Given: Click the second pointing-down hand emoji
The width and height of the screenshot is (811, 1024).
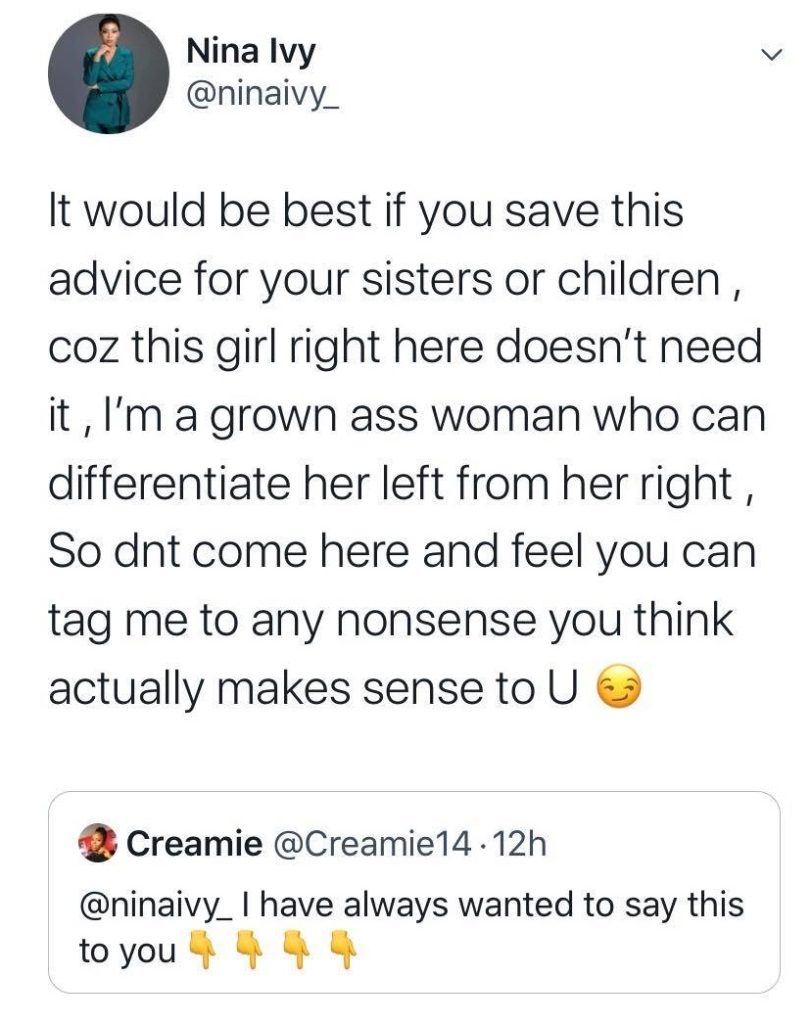Looking at the screenshot, I should (248, 947).
